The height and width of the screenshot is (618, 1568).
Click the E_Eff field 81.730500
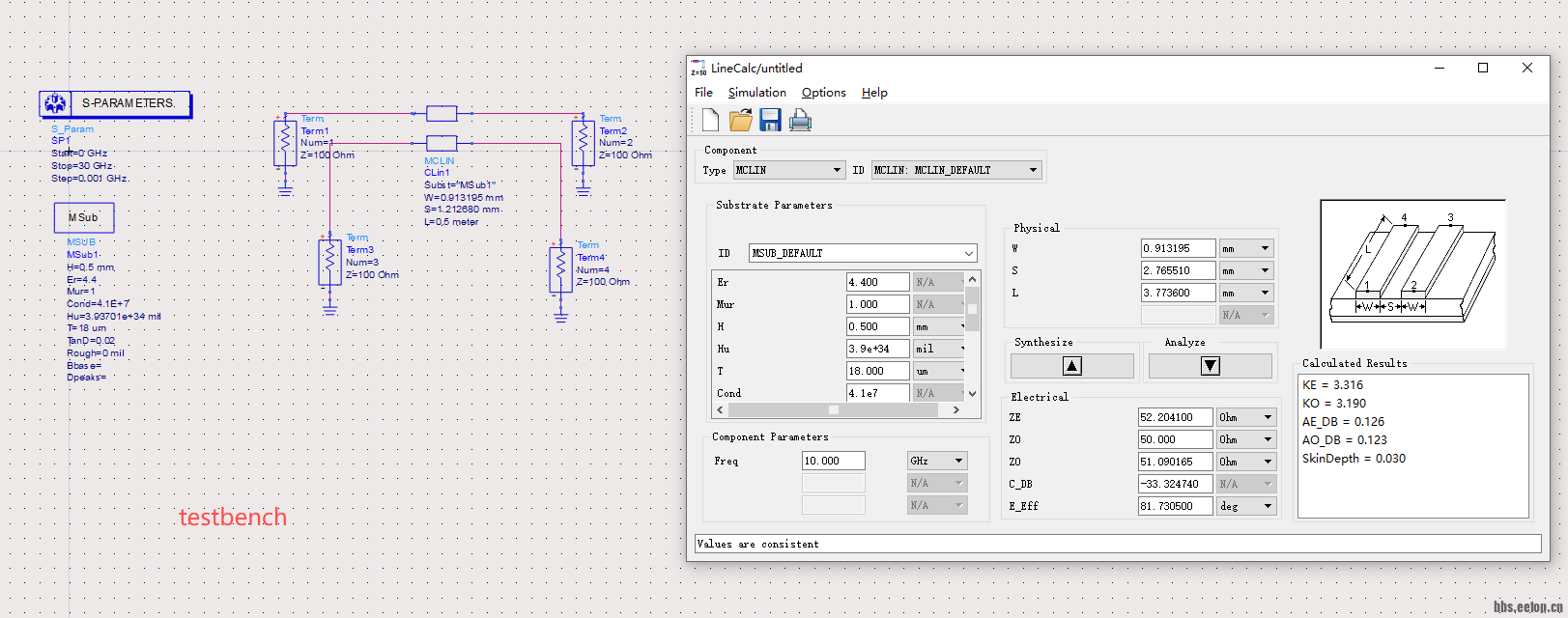[x=1175, y=506]
